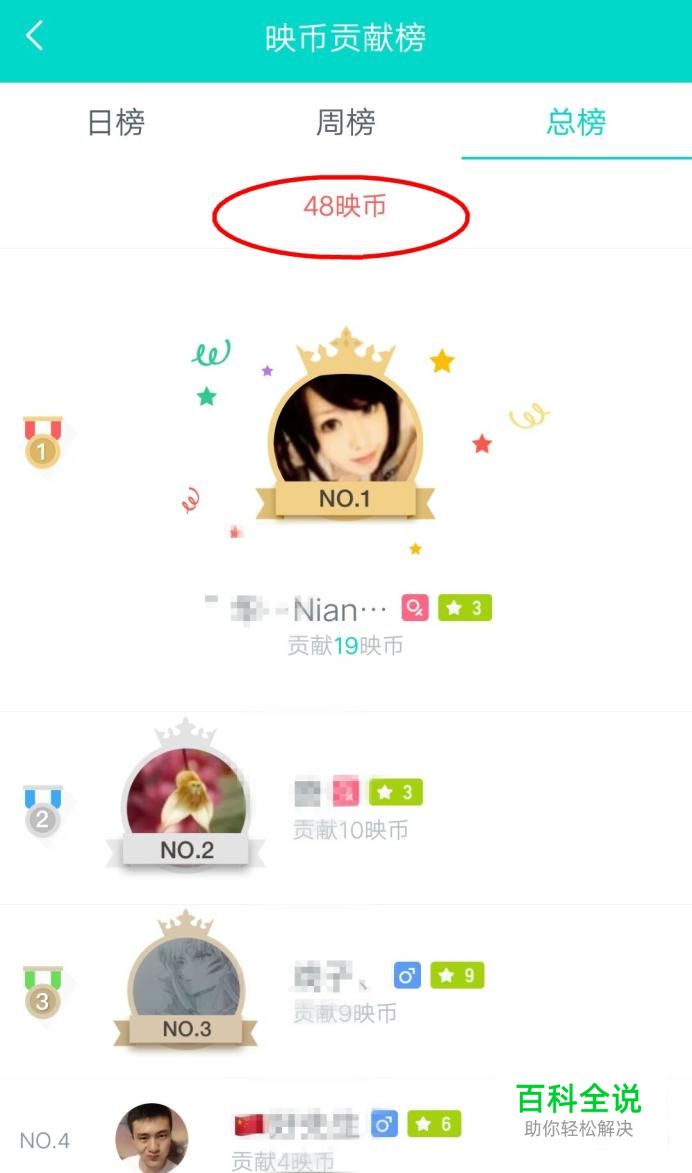This screenshot has height=1173, width=692.
Task: Click the 贡献19映币 contribution text
Action: coord(346,646)
